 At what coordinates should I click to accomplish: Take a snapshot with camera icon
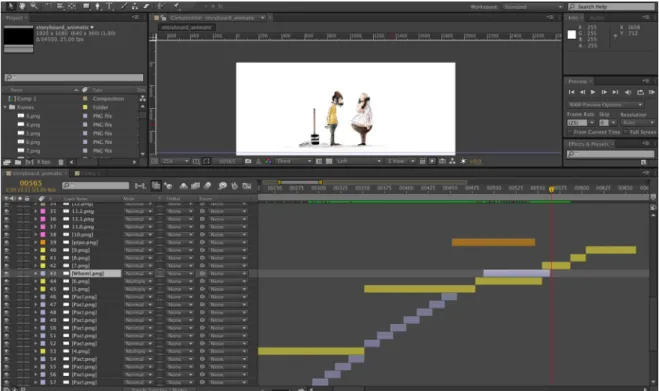(248, 161)
